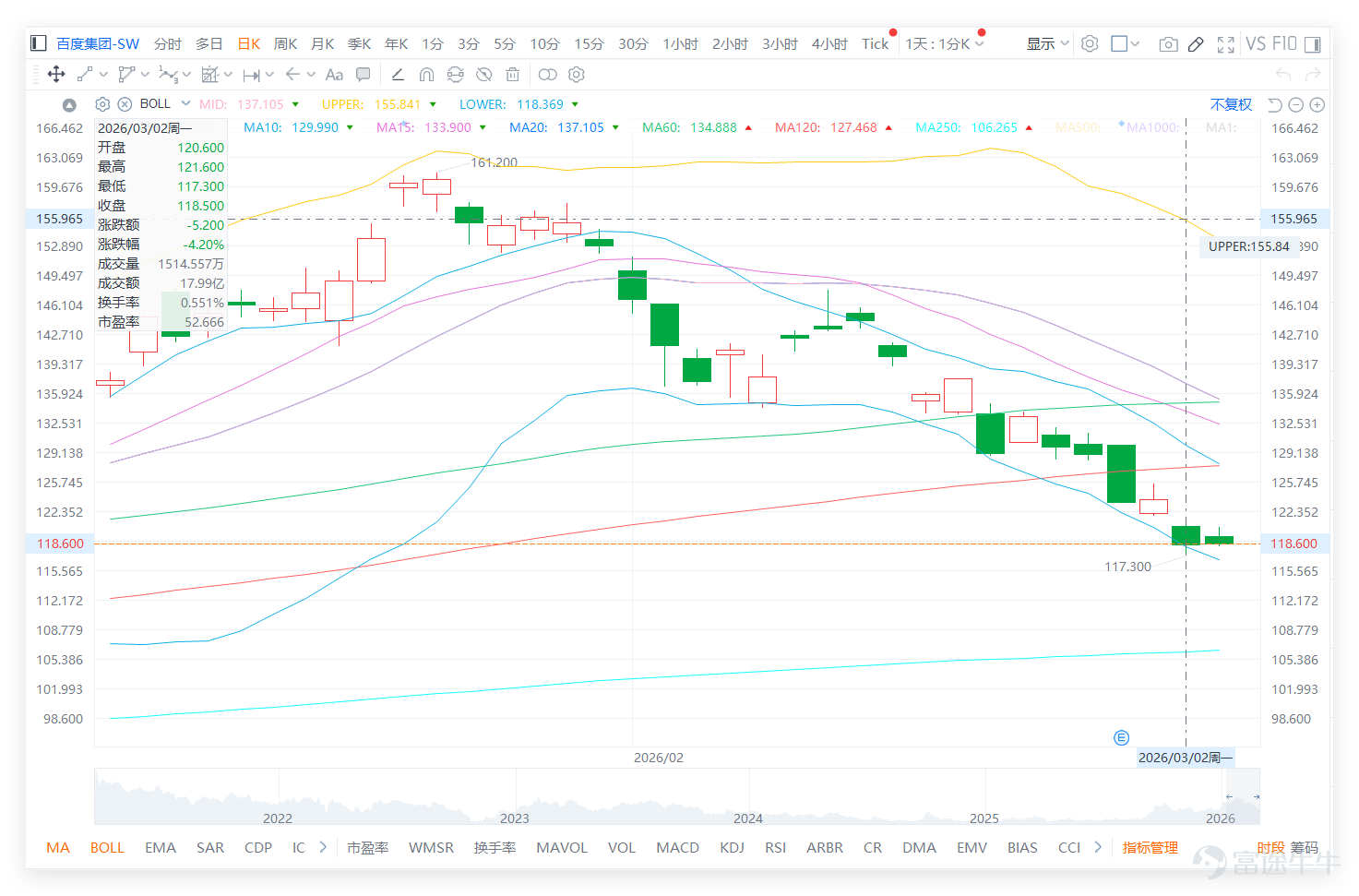The height and width of the screenshot is (896, 1359).
Task: Select the comment bubble note tool
Action: pyautogui.click(x=364, y=75)
